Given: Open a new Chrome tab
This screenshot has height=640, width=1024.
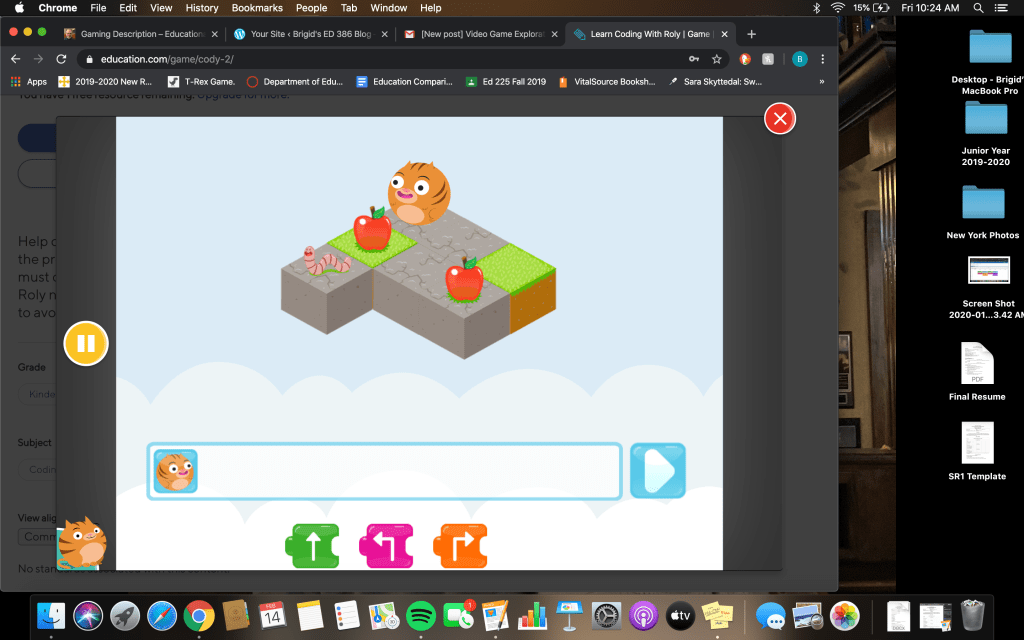Looking at the screenshot, I should coord(752,34).
